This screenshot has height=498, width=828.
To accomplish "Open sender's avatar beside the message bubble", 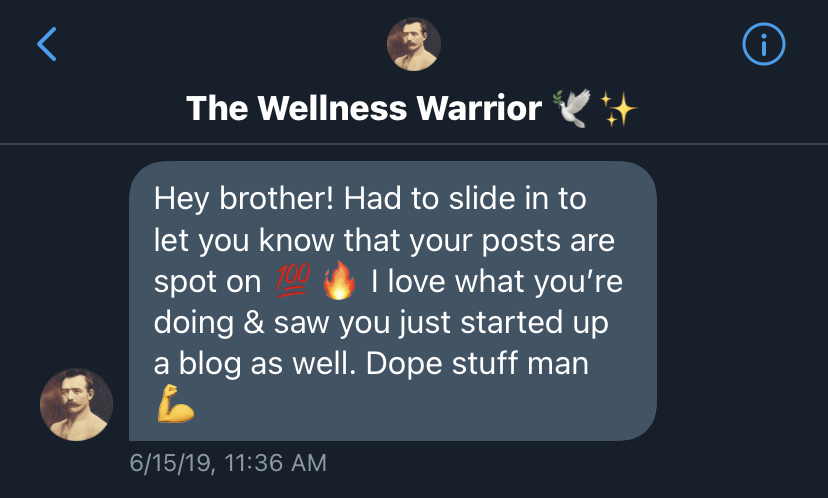I will (77, 405).
